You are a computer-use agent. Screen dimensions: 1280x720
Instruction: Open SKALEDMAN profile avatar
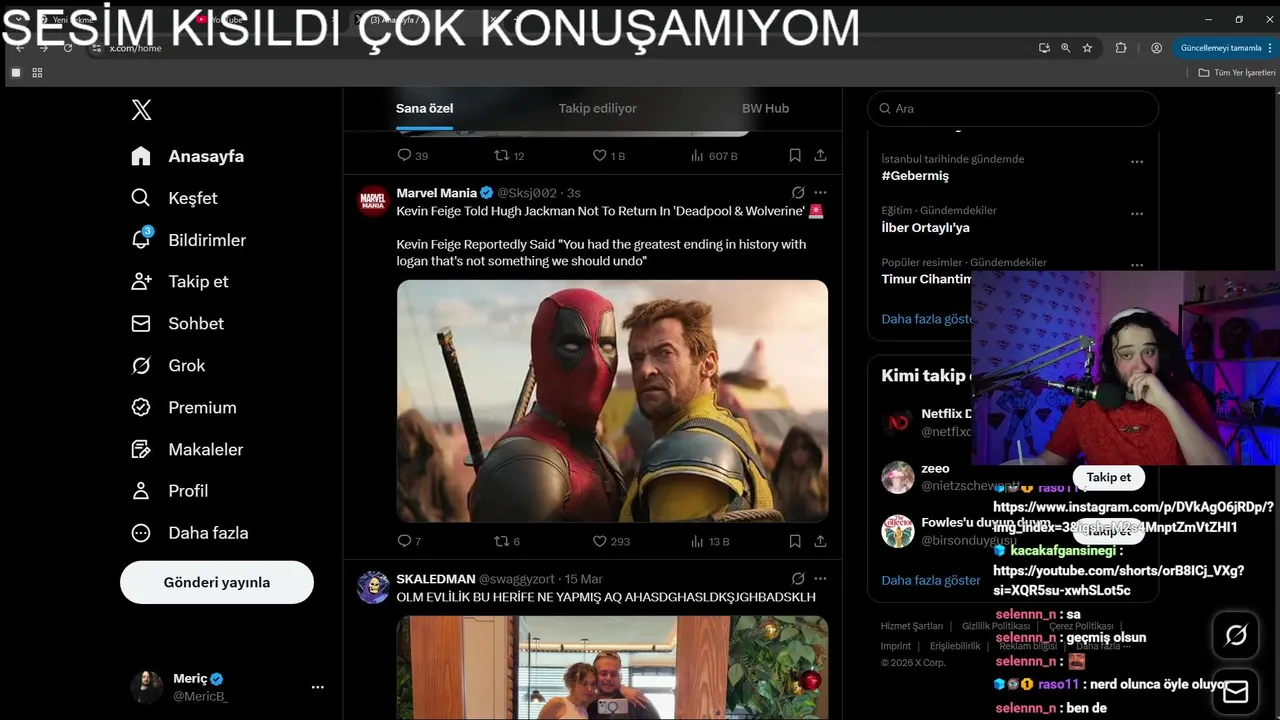(x=373, y=587)
